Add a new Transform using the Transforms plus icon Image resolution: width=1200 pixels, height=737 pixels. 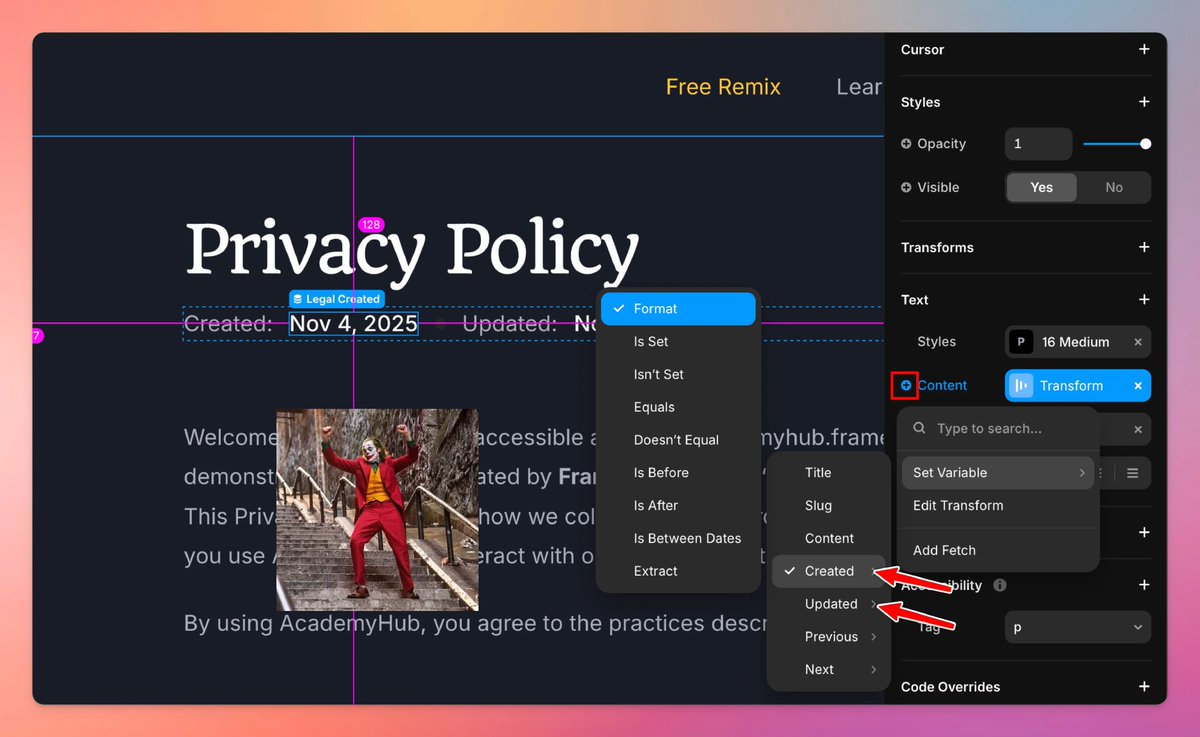(1144, 247)
